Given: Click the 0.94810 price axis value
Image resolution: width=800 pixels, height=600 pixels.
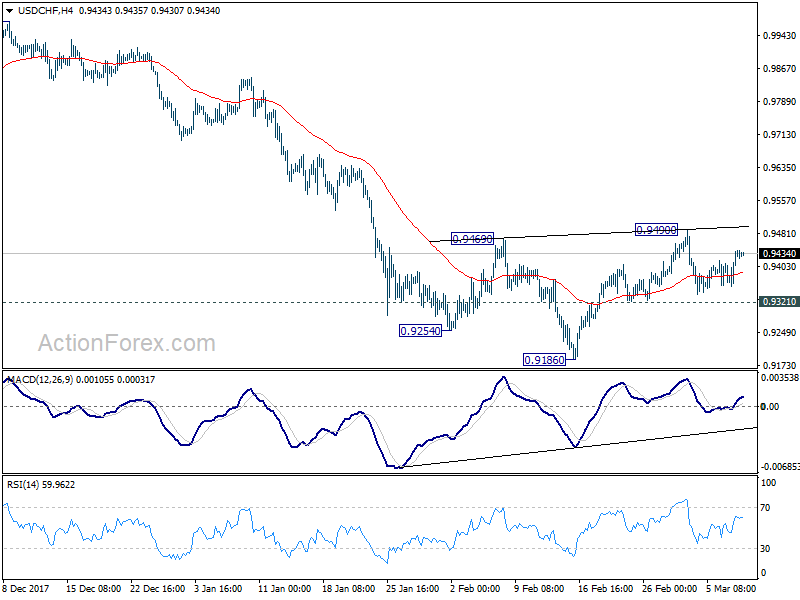Looking at the screenshot, I should (x=779, y=234).
